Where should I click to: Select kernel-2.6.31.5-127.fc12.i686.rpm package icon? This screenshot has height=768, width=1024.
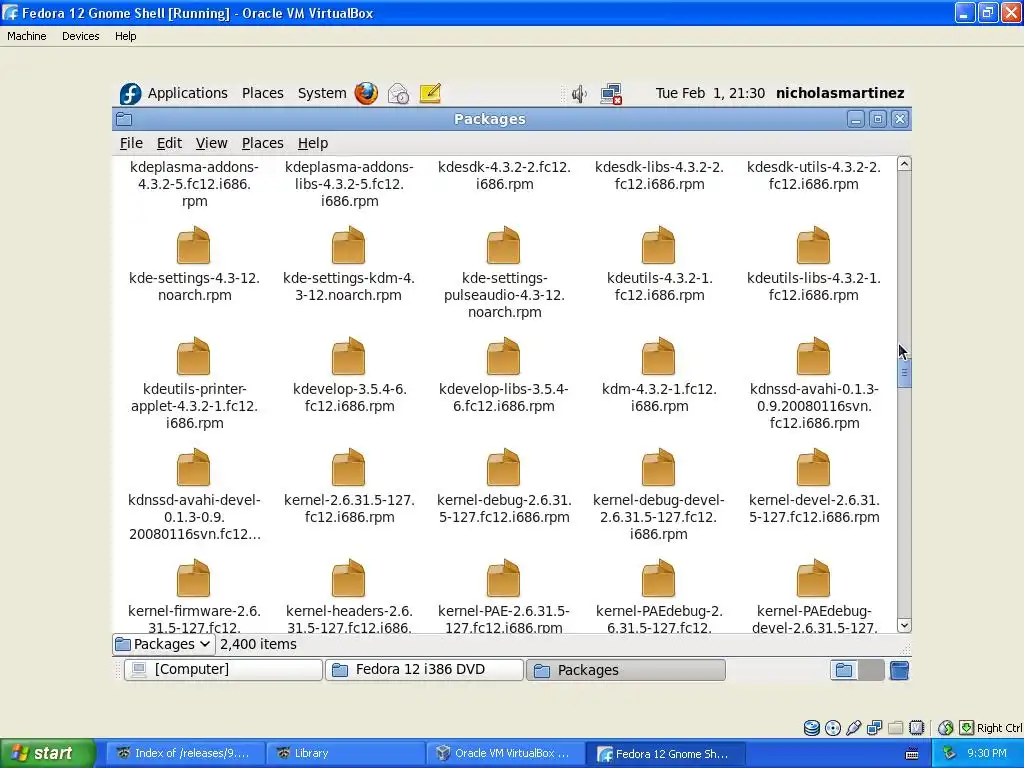coord(348,467)
